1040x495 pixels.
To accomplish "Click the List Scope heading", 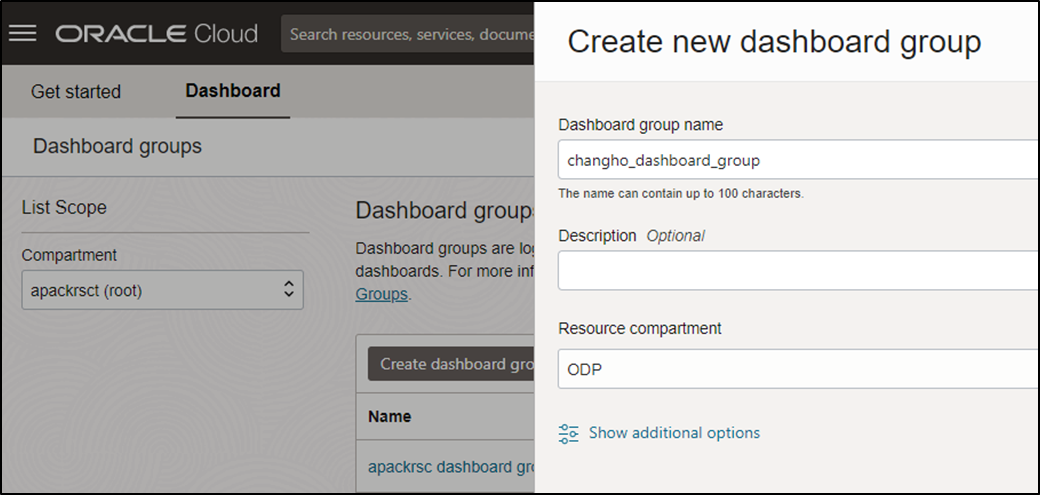I will point(64,207).
